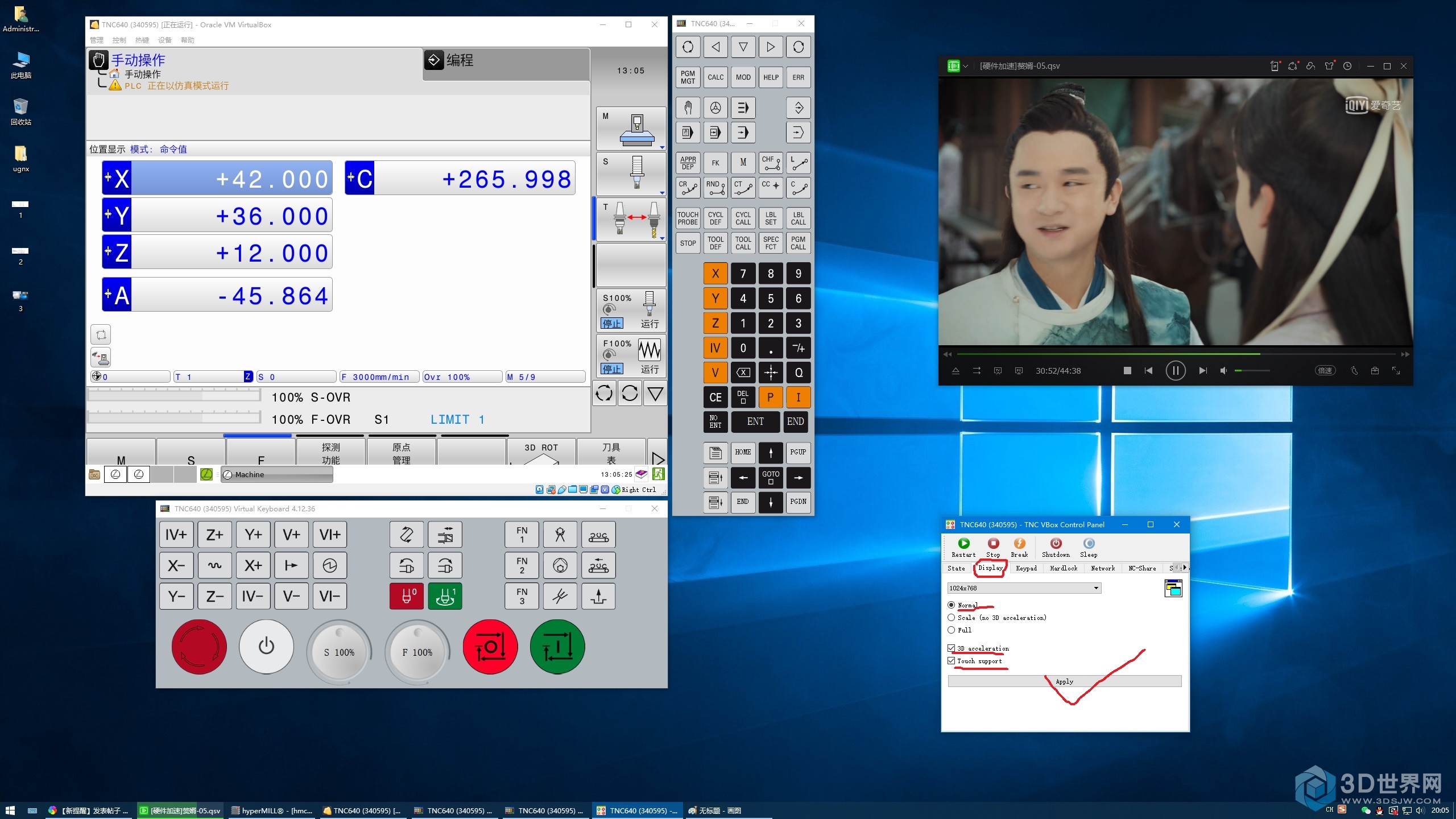Click Restart in VBox Control Panel
Screen dimensions: 1456x819
(963, 548)
